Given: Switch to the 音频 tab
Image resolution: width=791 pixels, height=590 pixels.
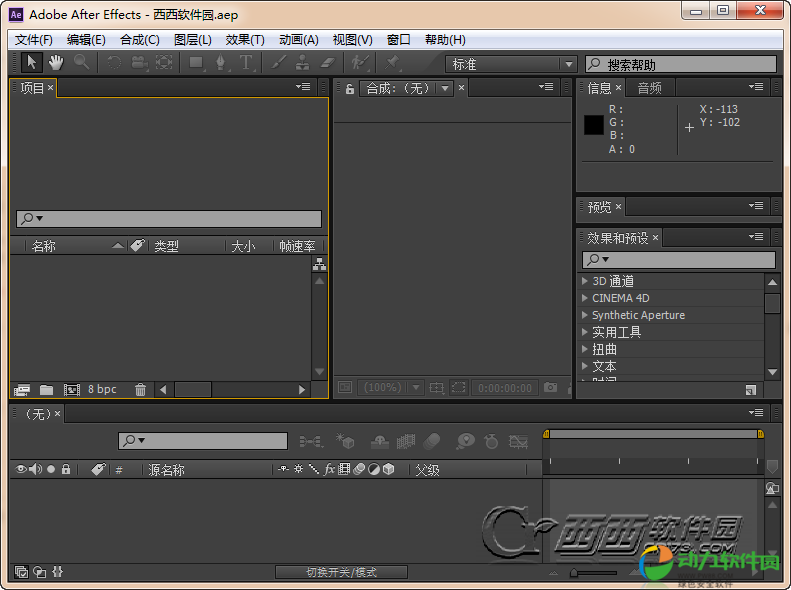Looking at the screenshot, I should 650,88.
